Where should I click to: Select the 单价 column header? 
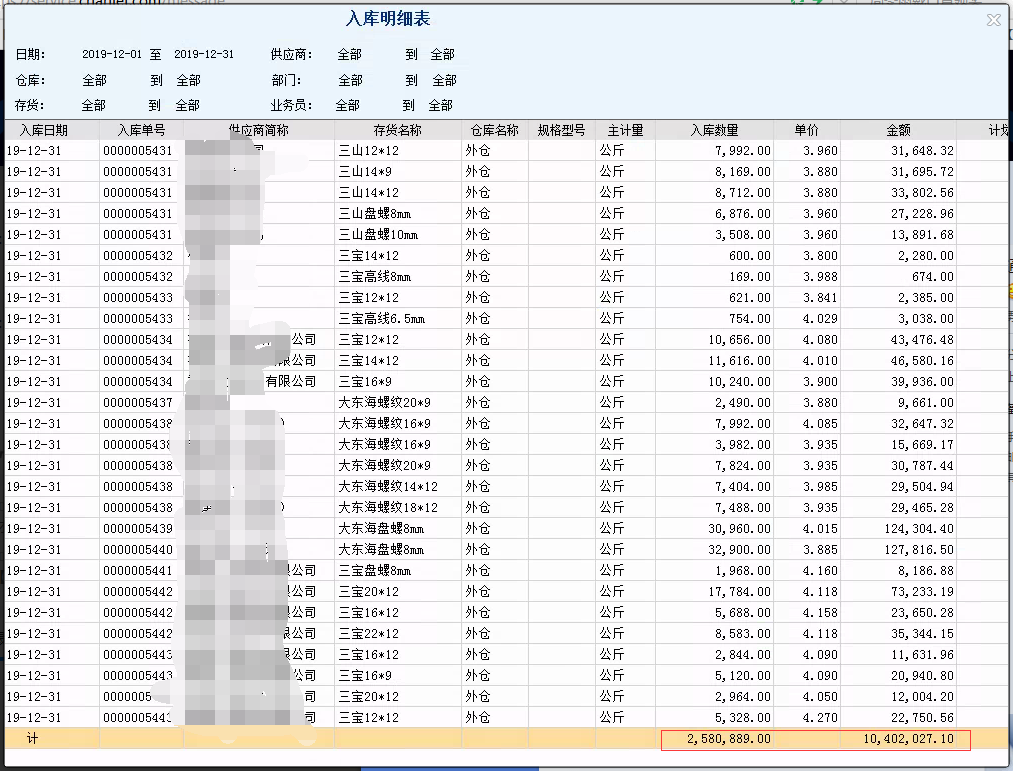pos(806,131)
